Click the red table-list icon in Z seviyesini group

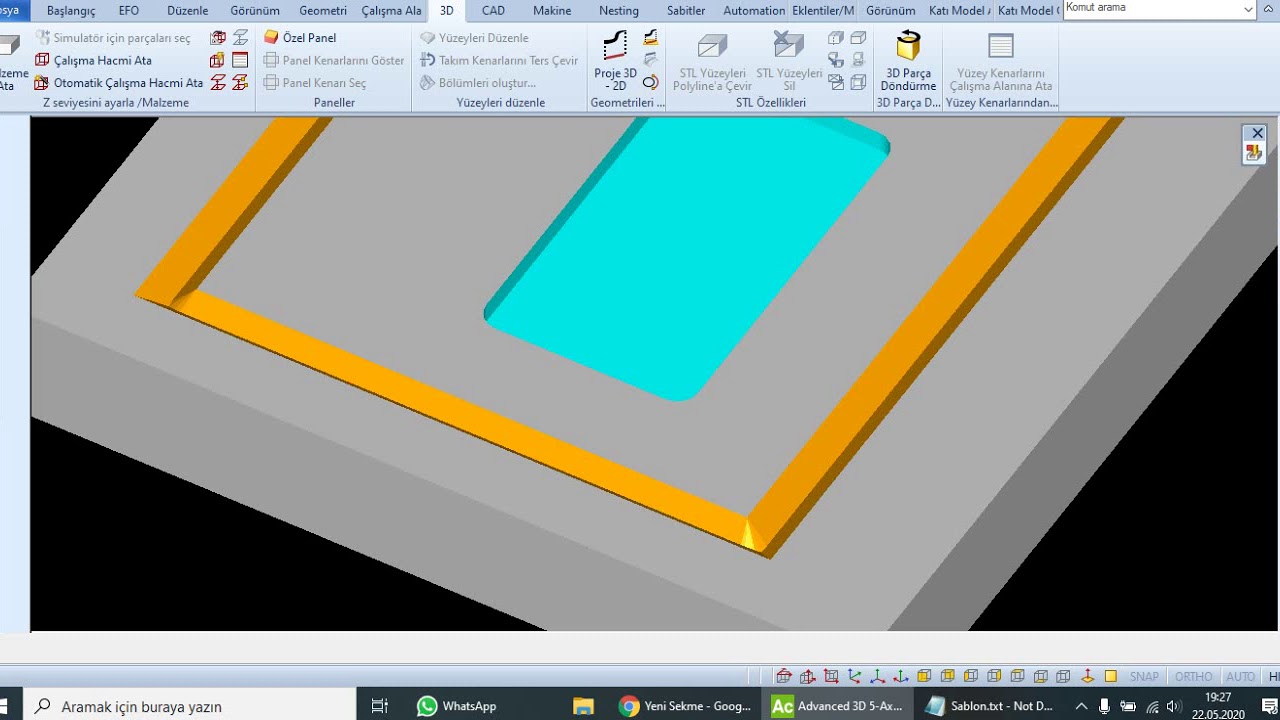(240, 60)
